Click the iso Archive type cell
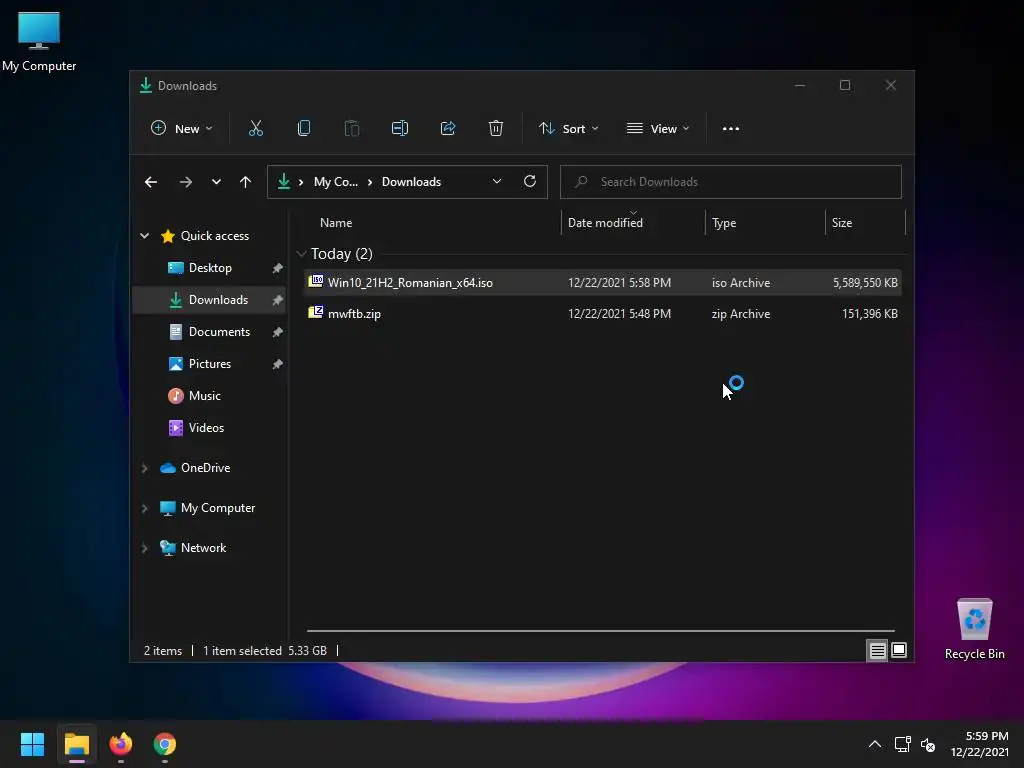This screenshot has height=768, width=1024. pyautogui.click(x=741, y=283)
